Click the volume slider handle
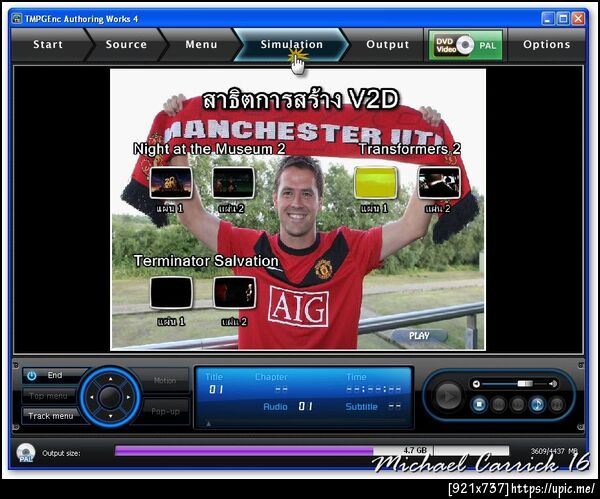This screenshot has width=600, height=499. (x=525, y=383)
